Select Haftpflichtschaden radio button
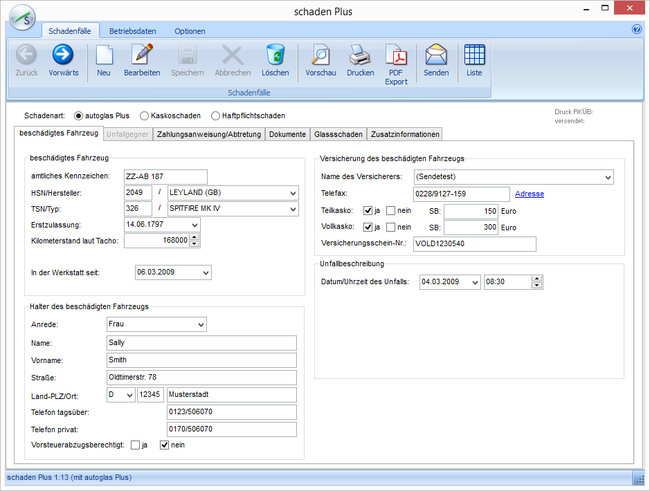The width and height of the screenshot is (650, 491). point(215,116)
